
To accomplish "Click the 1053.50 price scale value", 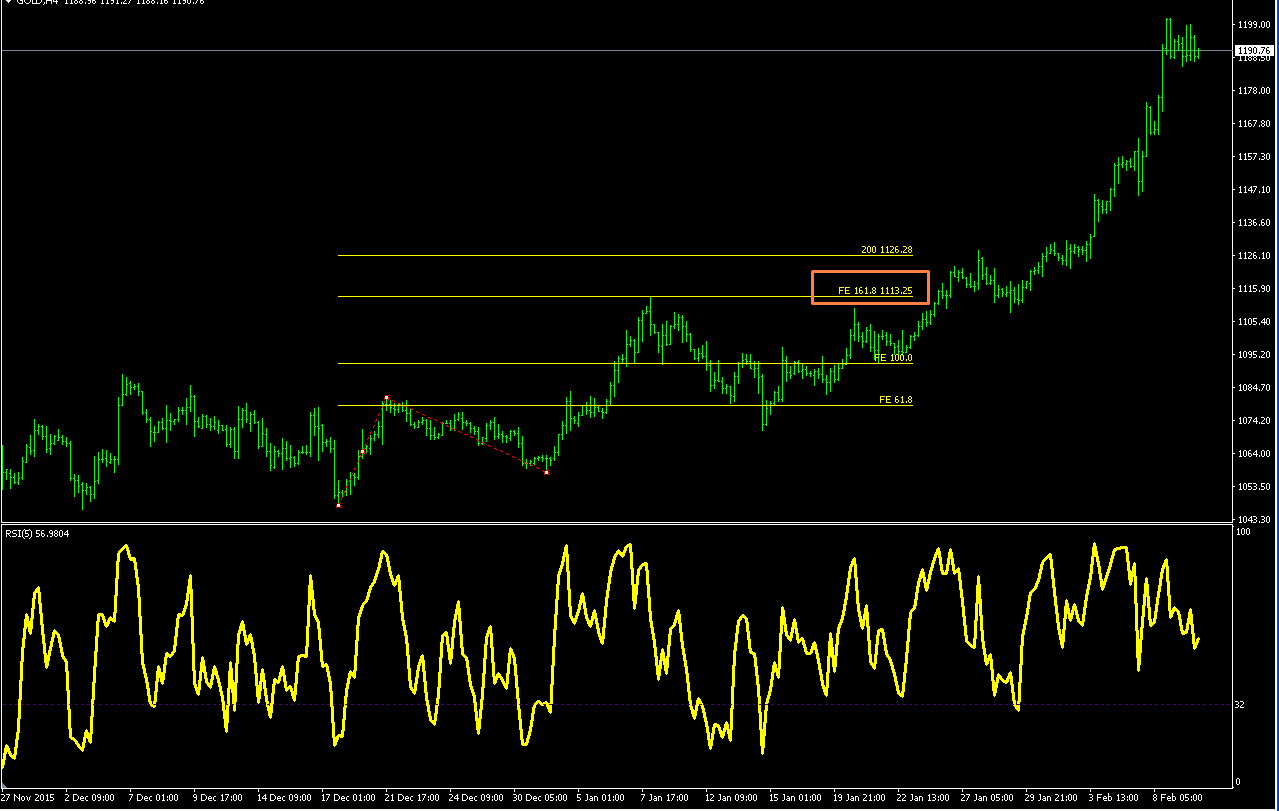I will [x=1253, y=487].
